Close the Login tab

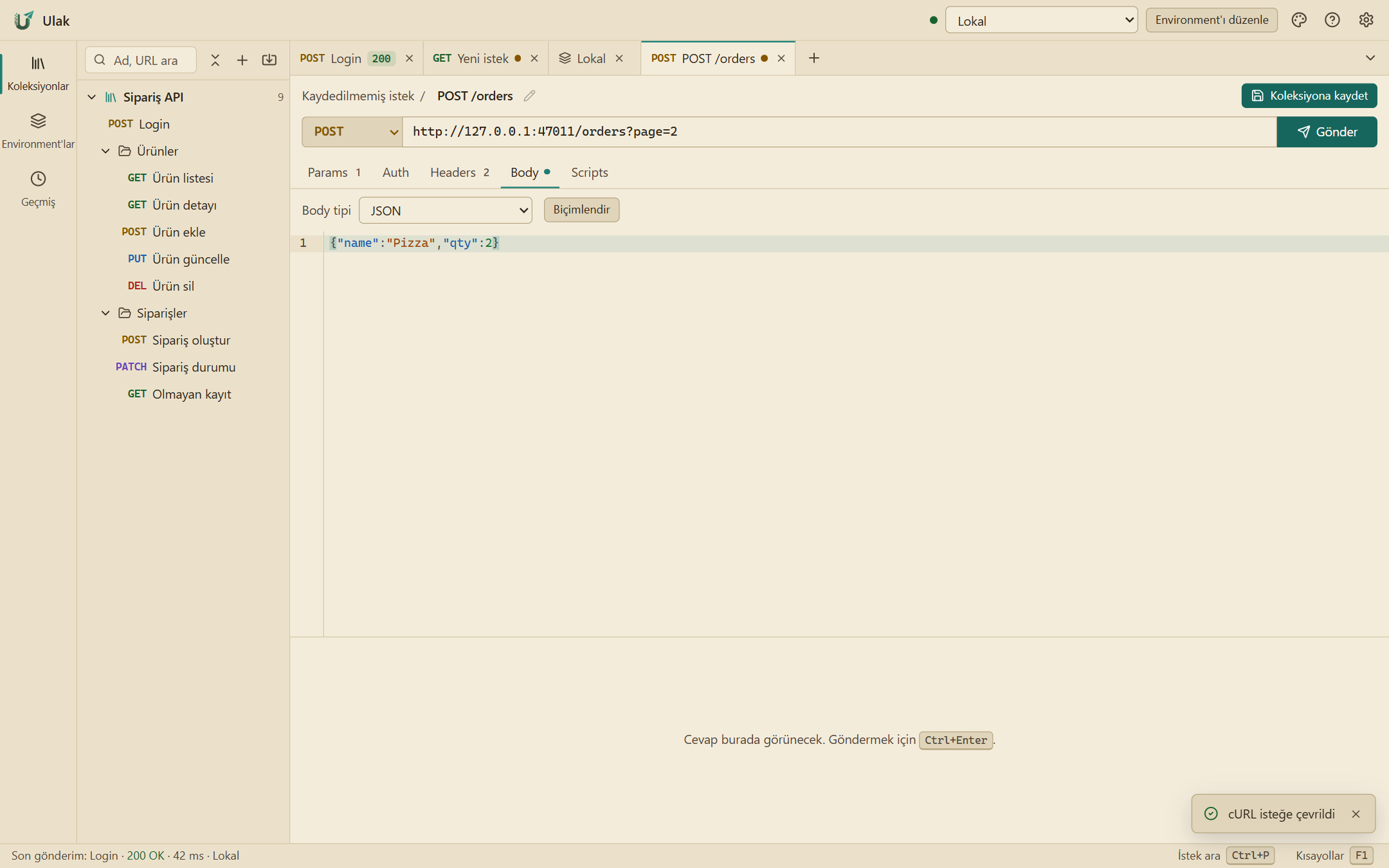click(409, 59)
